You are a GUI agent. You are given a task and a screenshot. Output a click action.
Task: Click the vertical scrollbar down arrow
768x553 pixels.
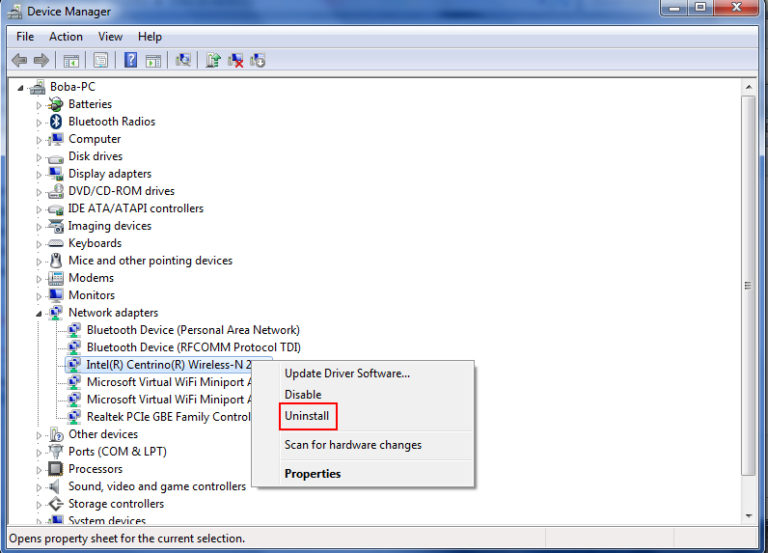[748, 516]
